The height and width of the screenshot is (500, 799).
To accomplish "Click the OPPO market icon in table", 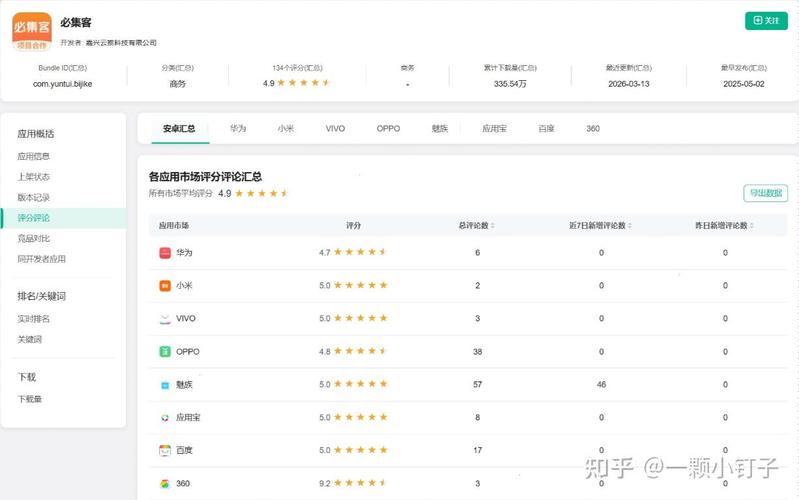I will tap(165, 352).
